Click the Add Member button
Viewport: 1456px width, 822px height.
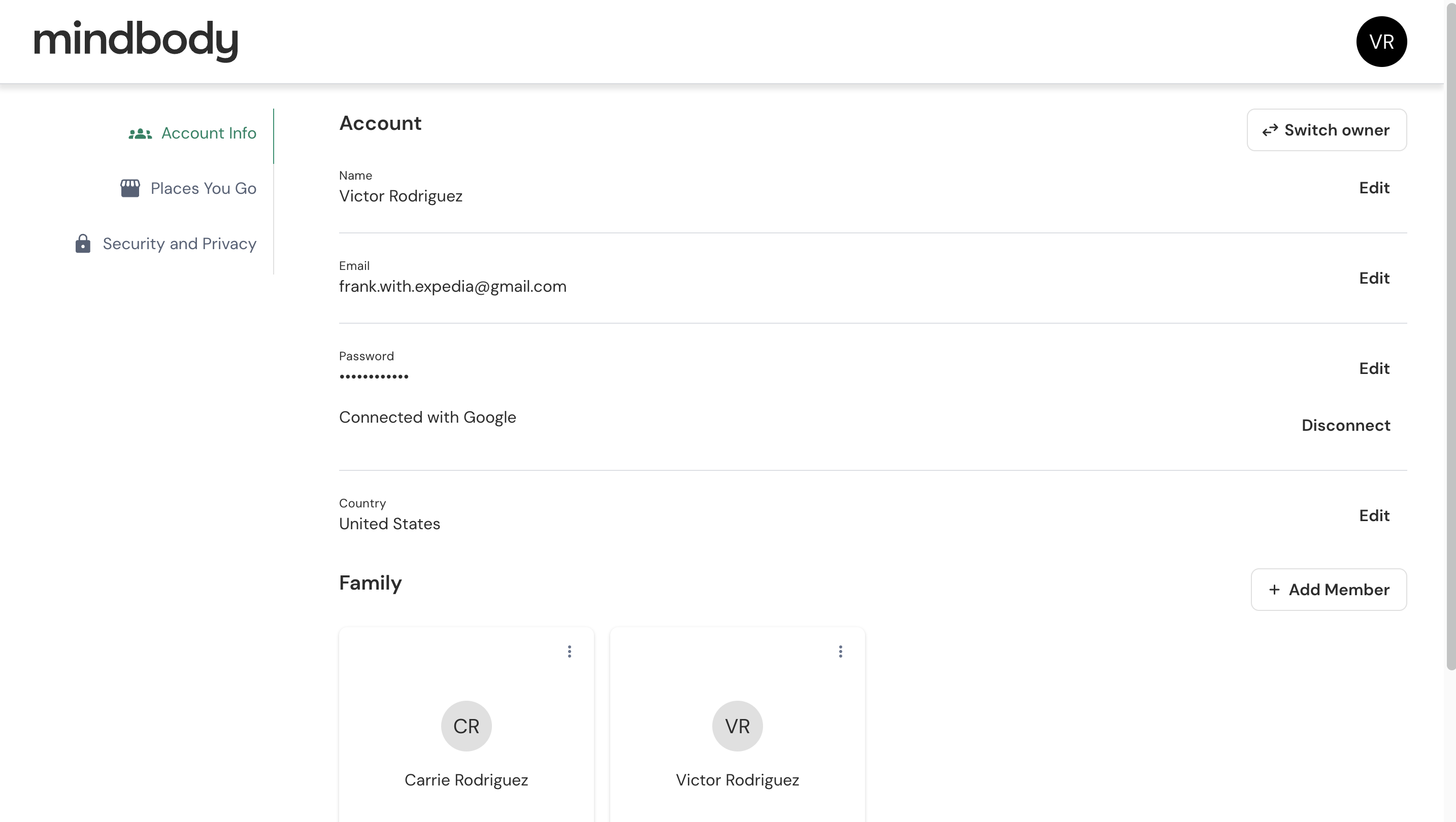coord(1329,589)
